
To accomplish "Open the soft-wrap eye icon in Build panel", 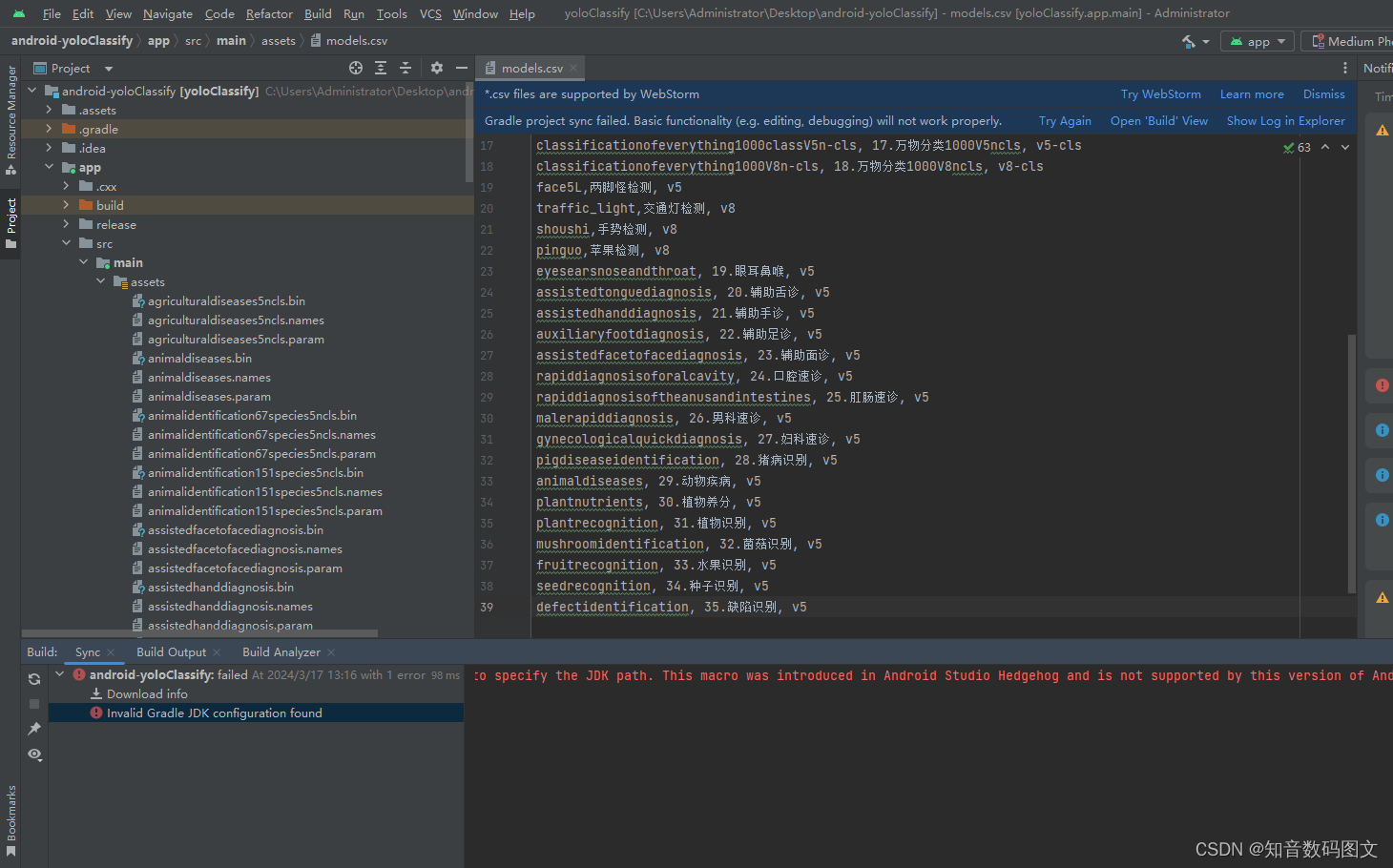I will (34, 754).
